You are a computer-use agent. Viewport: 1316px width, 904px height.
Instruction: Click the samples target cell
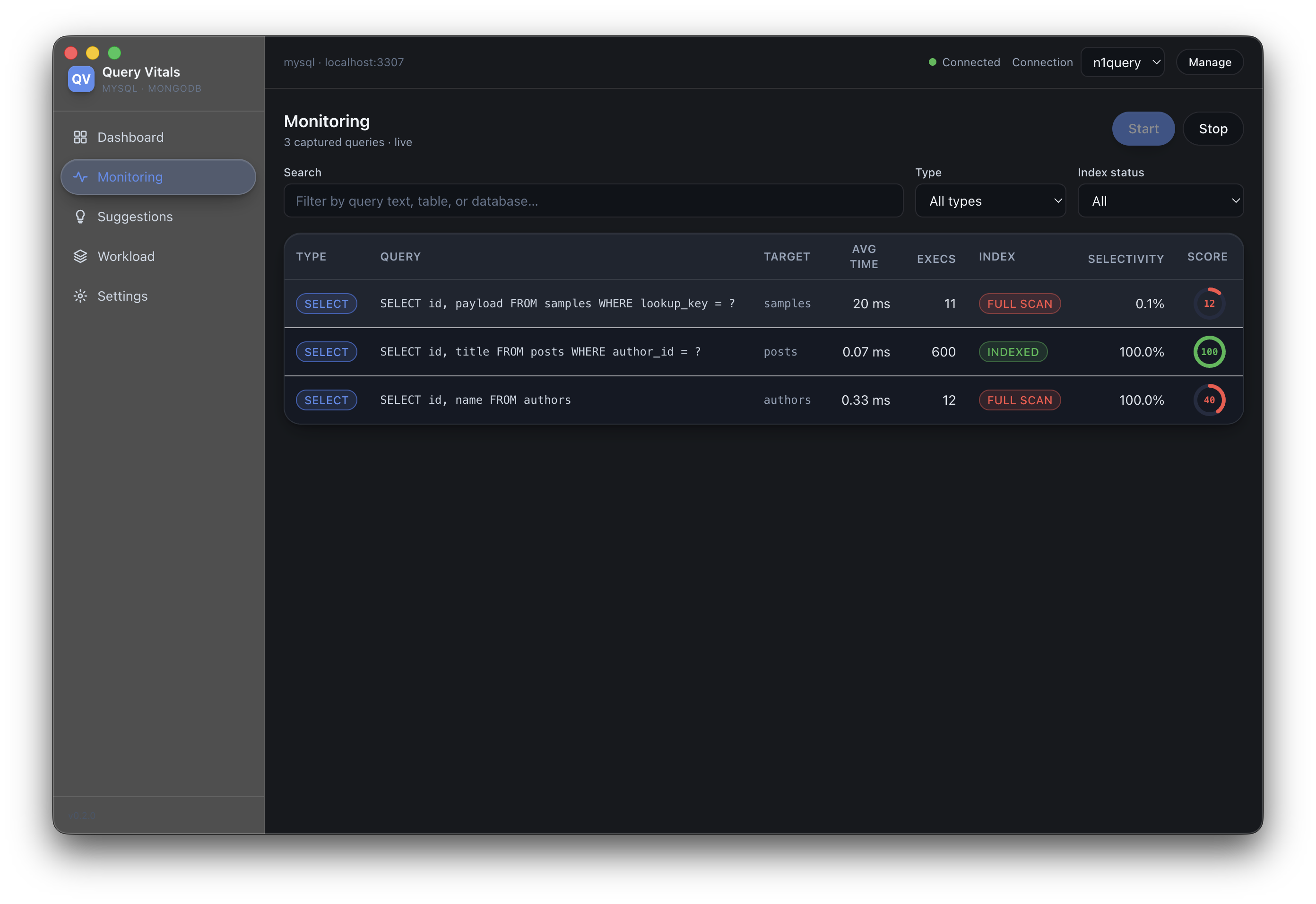click(x=787, y=304)
